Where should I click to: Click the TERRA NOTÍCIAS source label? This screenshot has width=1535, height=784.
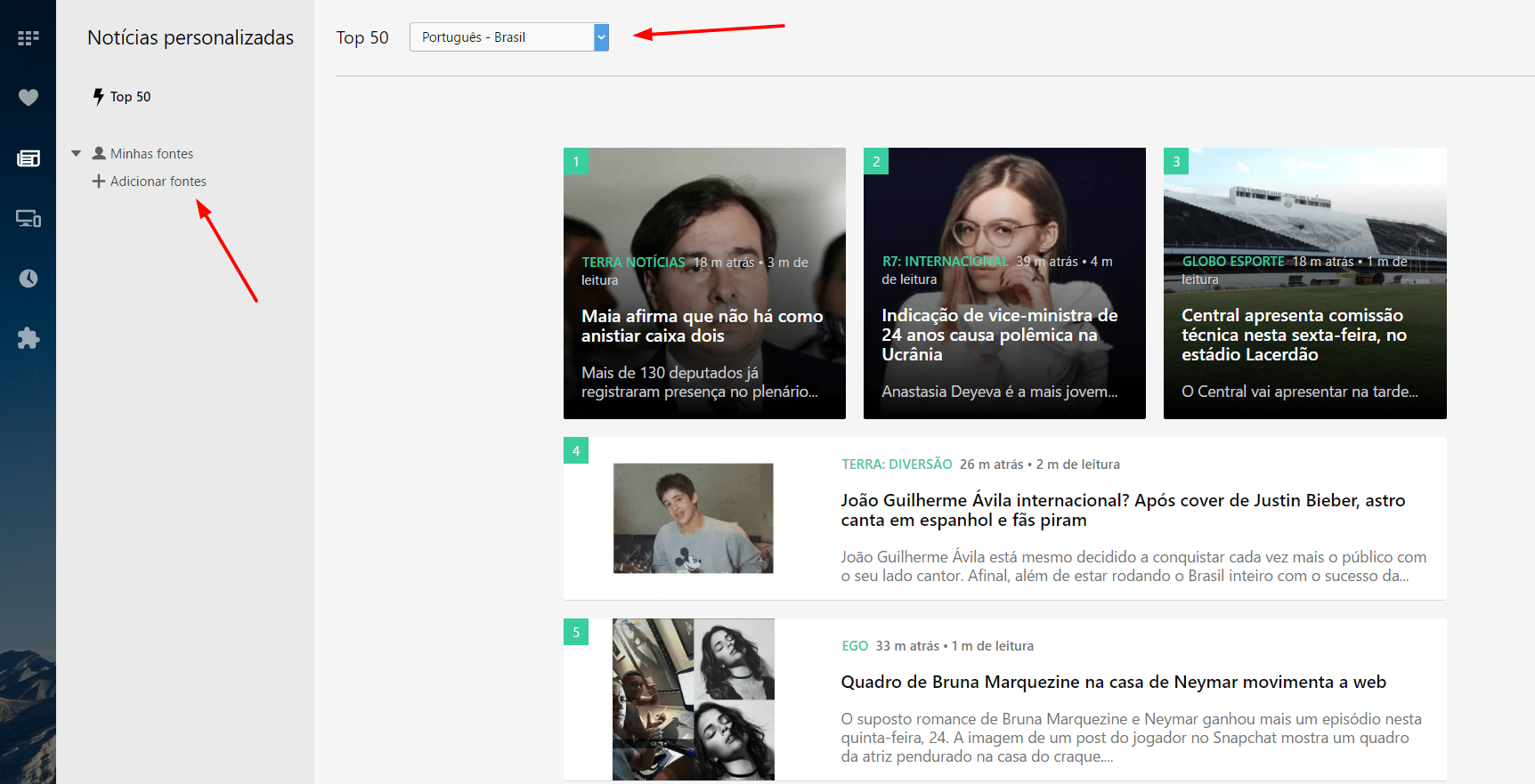(x=633, y=262)
